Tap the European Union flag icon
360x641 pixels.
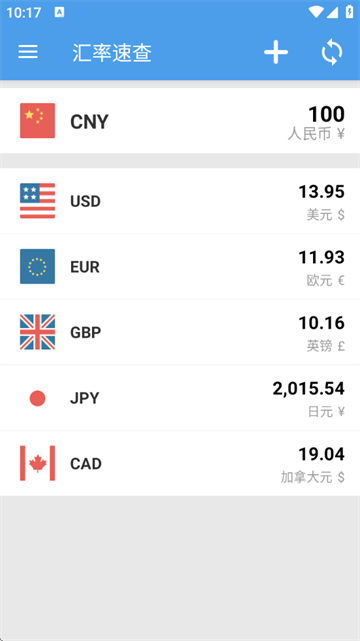coord(38,267)
